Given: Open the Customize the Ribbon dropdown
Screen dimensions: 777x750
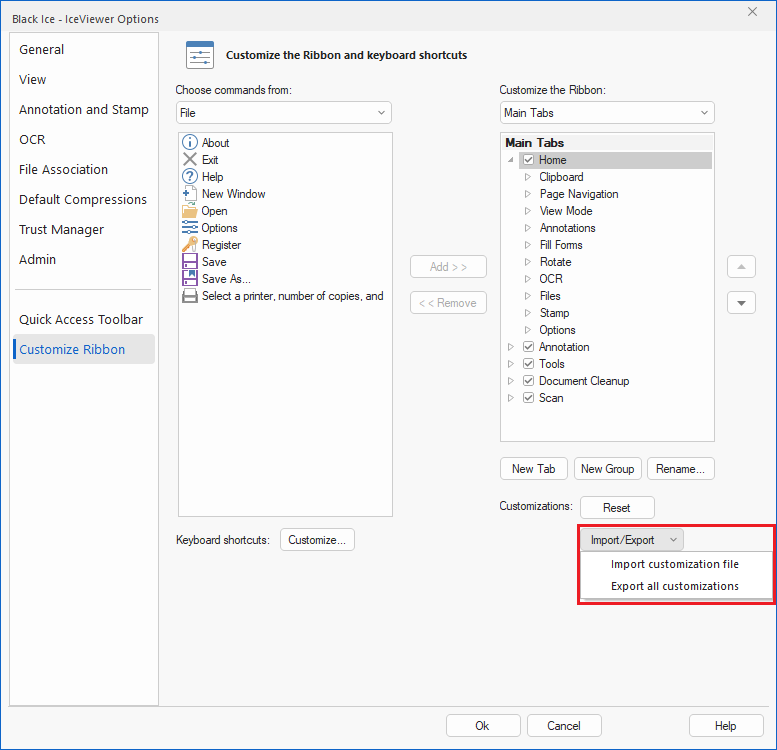Looking at the screenshot, I should (x=607, y=112).
